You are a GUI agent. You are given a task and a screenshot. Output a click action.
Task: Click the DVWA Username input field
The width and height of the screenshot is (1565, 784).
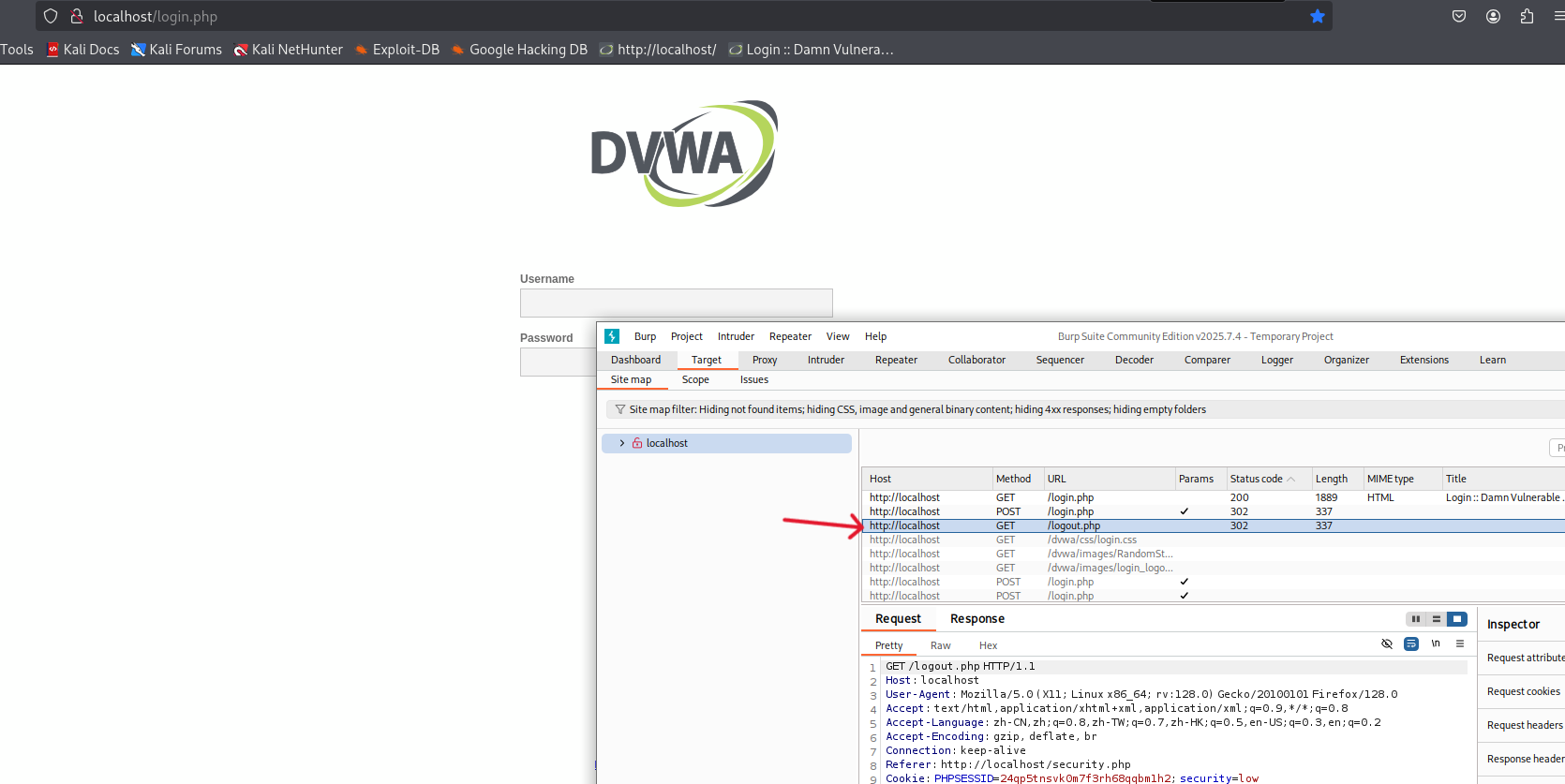677,303
